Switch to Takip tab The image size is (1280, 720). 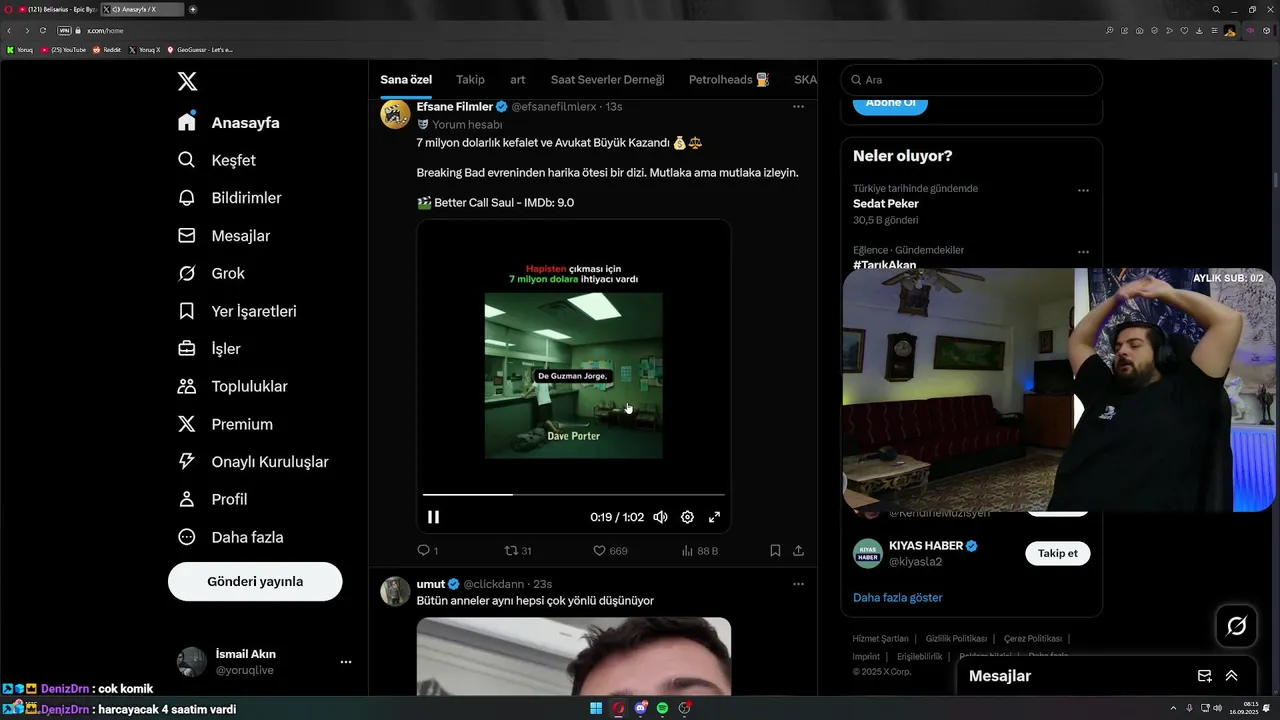click(x=470, y=80)
